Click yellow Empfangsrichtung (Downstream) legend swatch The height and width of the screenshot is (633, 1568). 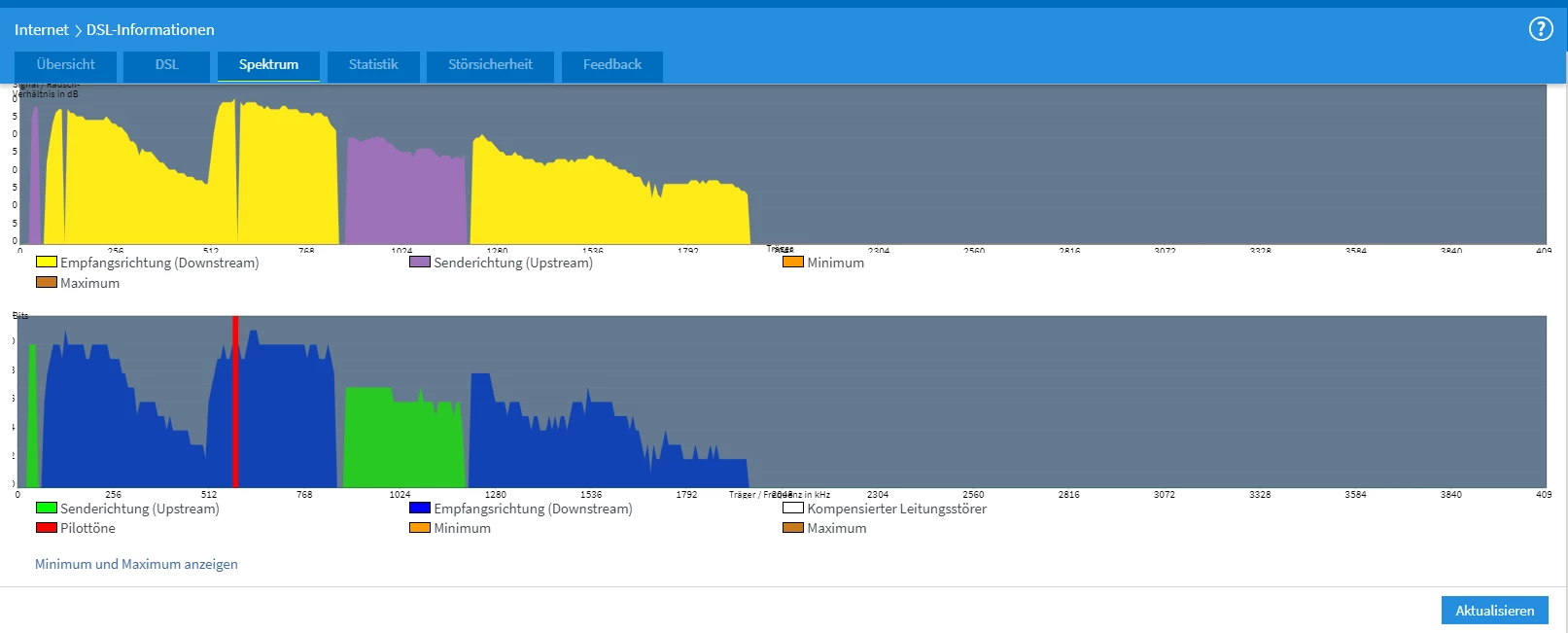tap(46, 263)
